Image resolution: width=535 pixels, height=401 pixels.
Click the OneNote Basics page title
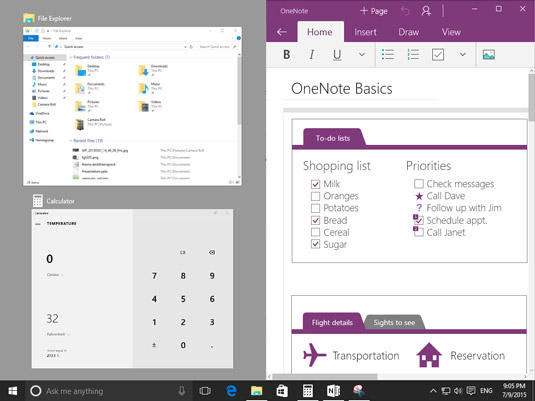(342, 89)
